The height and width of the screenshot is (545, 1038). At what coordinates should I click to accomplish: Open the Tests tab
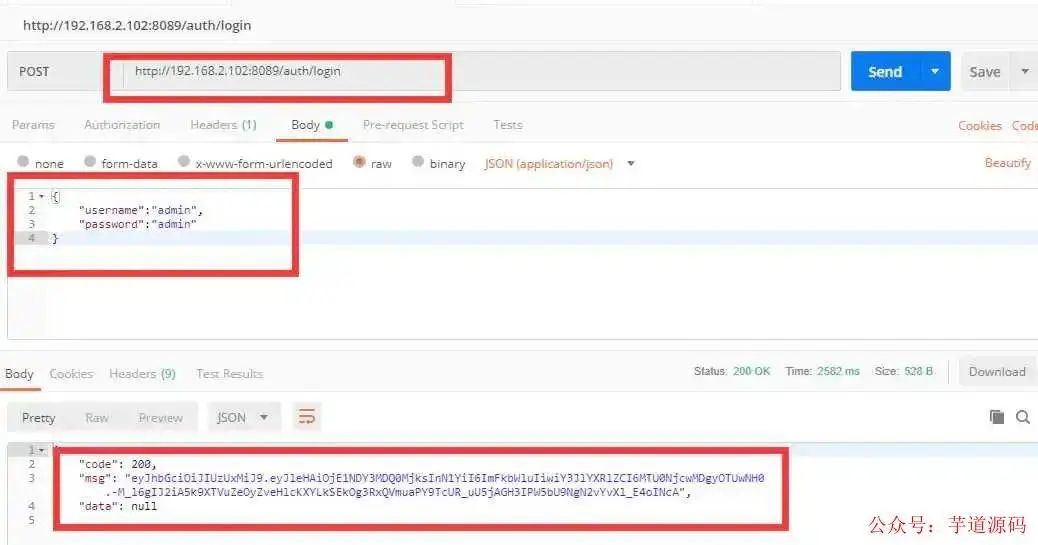pyautogui.click(x=508, y=124)
